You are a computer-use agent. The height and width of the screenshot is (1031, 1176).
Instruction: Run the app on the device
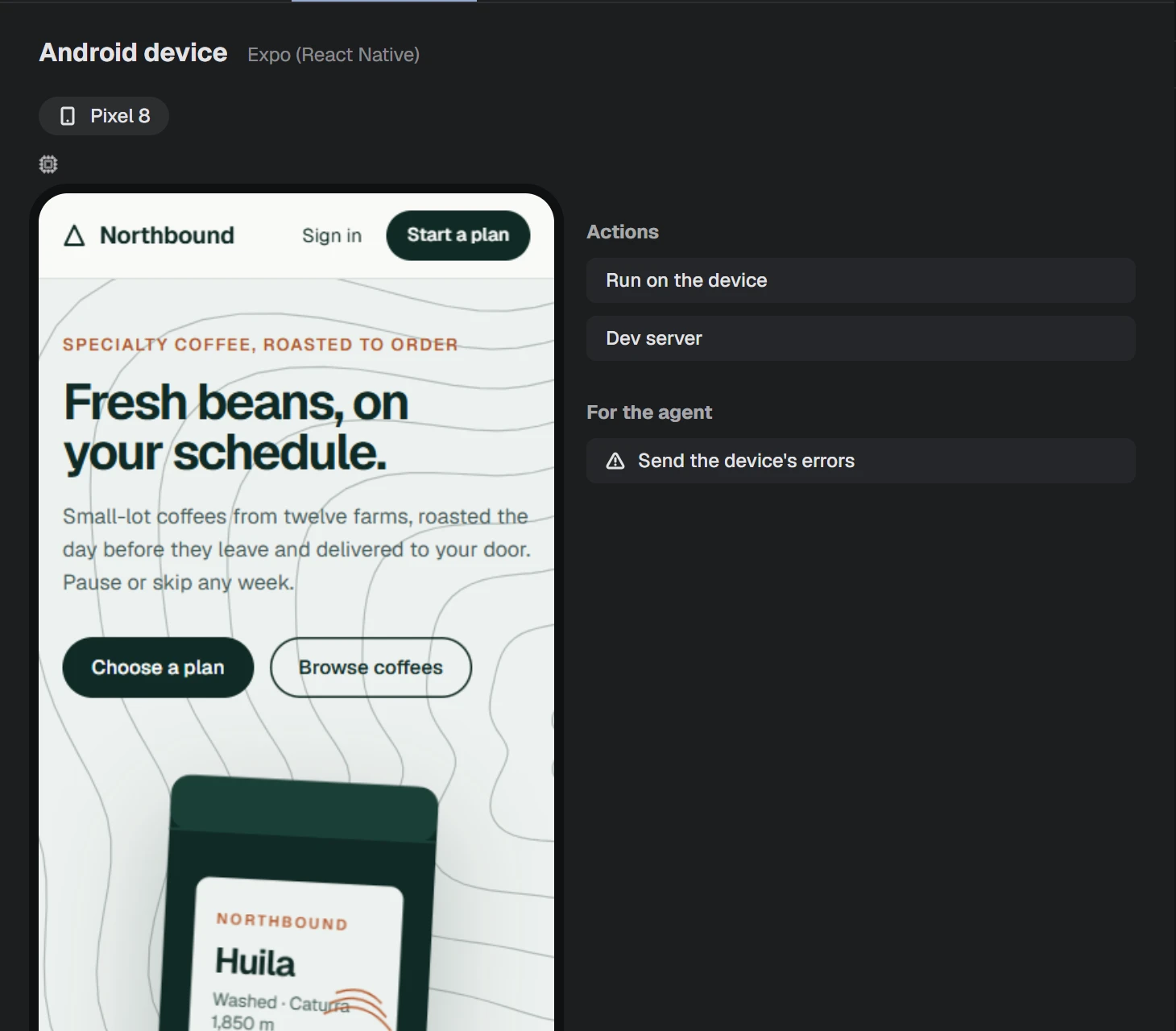click(x=861, y=280)
